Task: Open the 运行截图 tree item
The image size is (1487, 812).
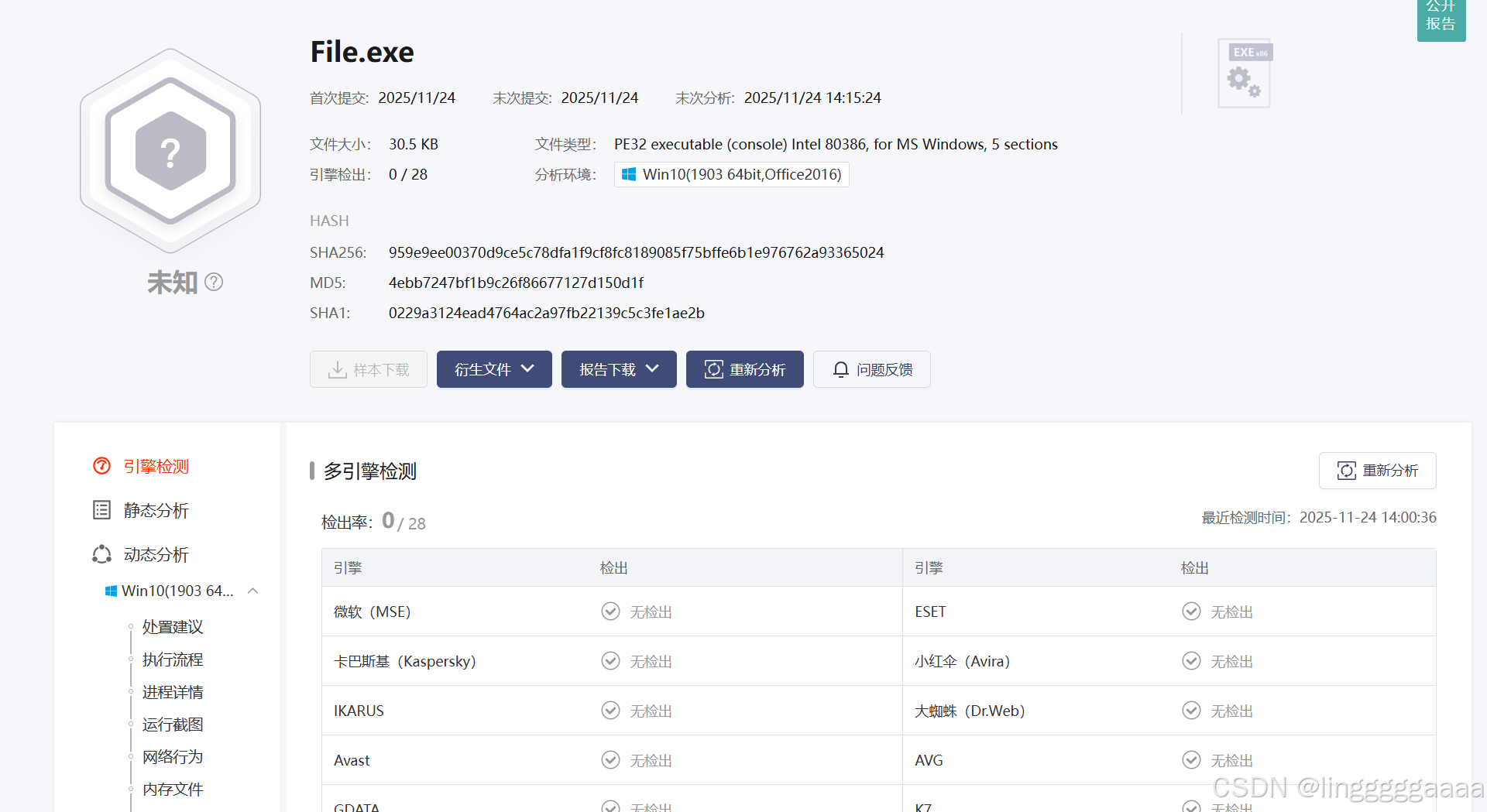Action: click(x=173, y=725)
